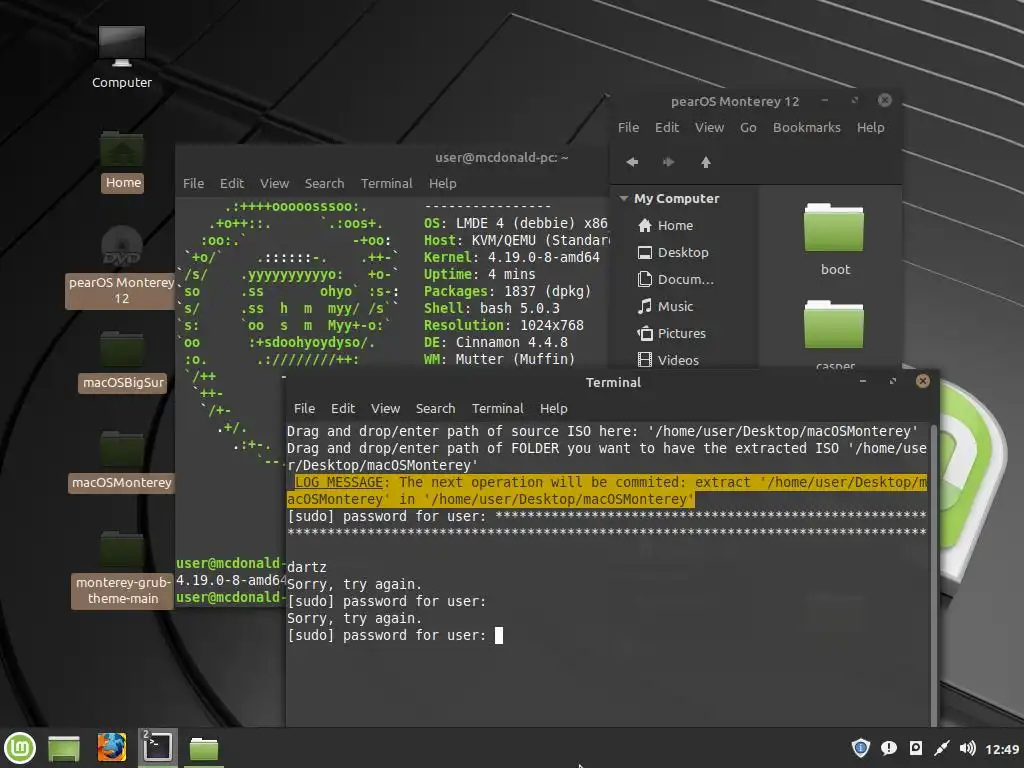Click the Show Desktop taskbar icon
This screenshot has width=1024, height=768.
(x=64, y=748)
